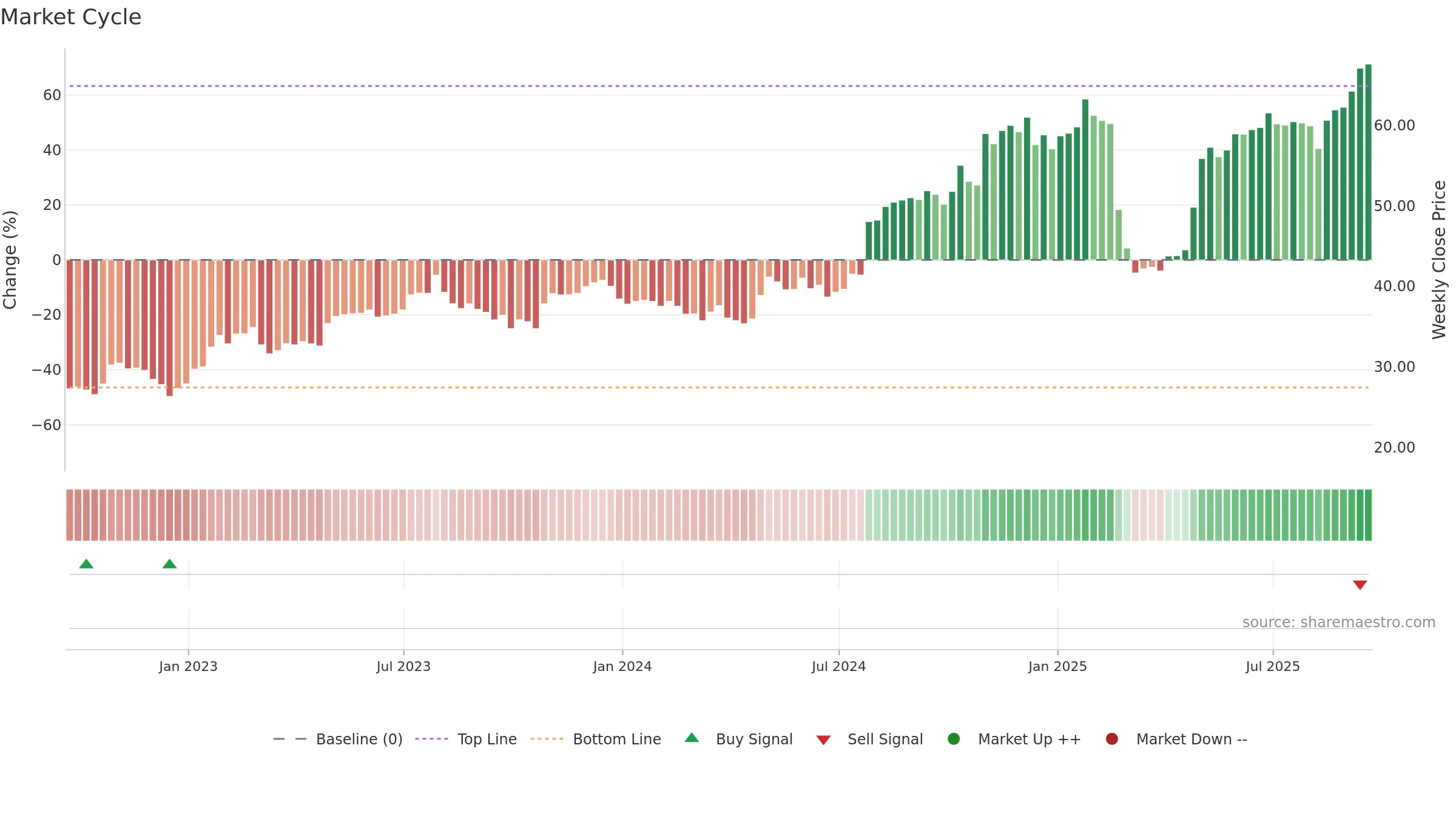
Task: Click the 20.00 price axis label
Action: click(1394, 448)
